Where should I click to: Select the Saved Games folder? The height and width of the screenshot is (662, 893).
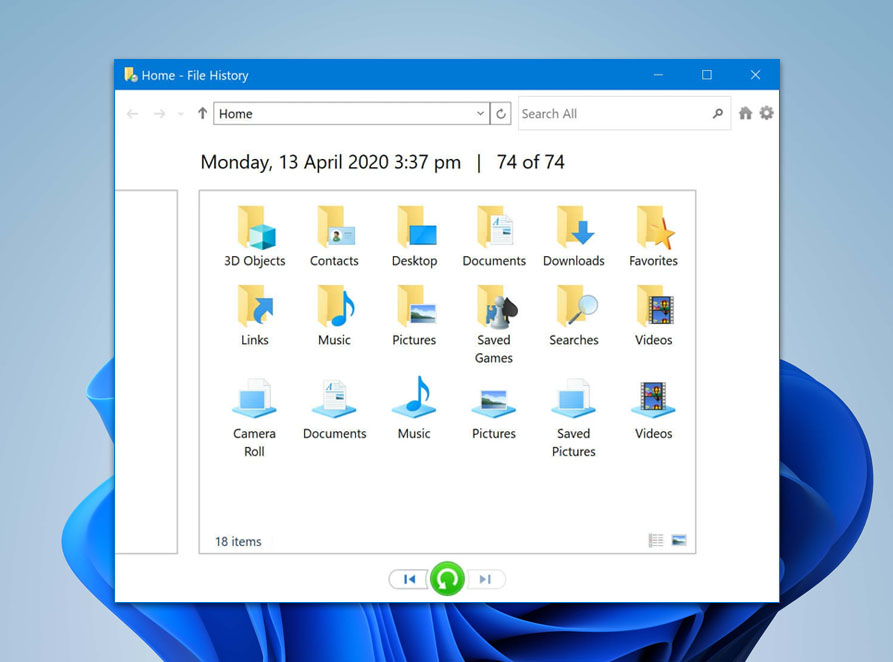tap(494, 325)
